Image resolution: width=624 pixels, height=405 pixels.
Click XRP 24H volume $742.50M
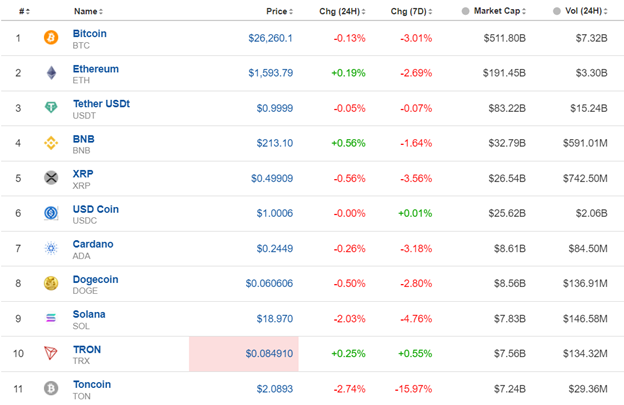pyautogui.click(x=585, y=178)
